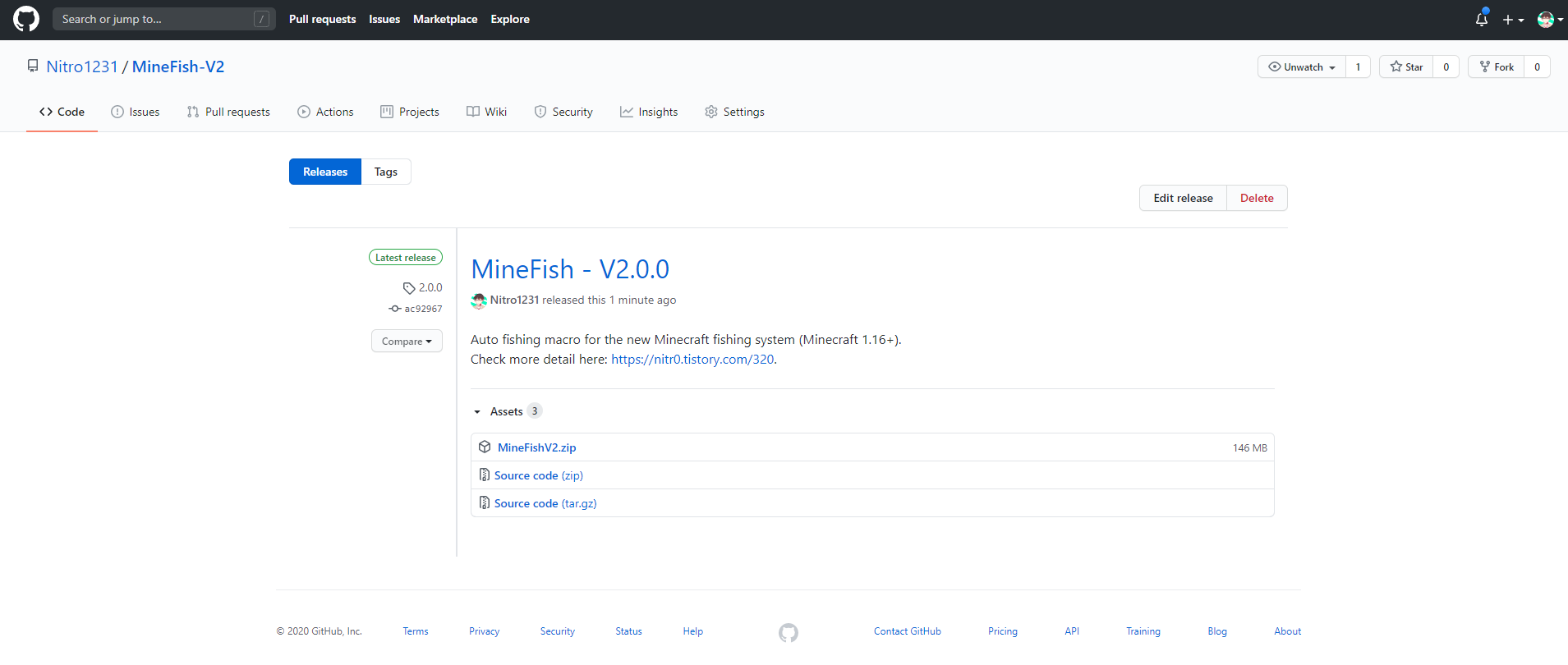Open the Insights tab
This screenshot has width=1568, height=665.
[x=649, y=112]
